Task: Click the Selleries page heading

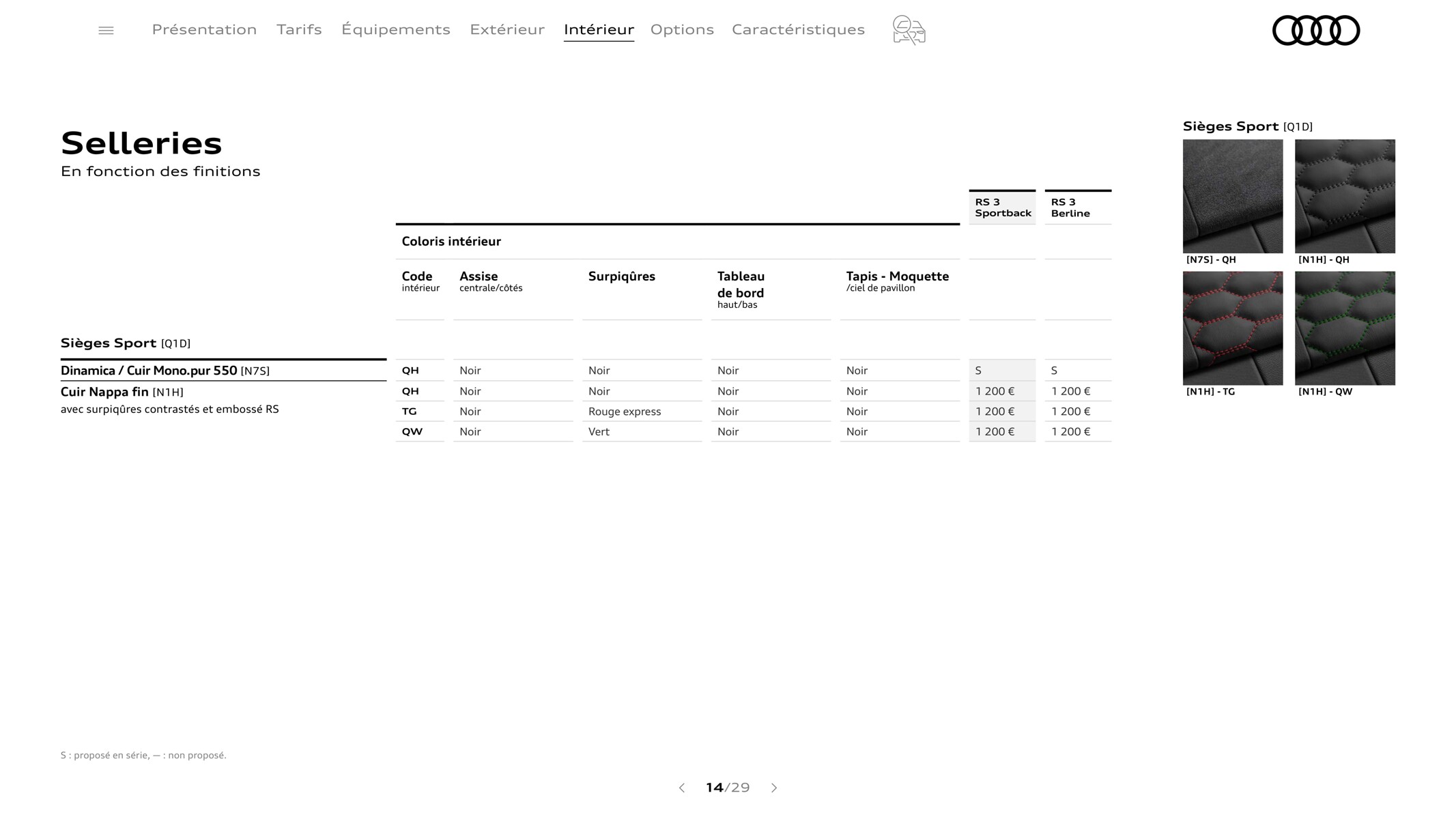Action: 141,143
